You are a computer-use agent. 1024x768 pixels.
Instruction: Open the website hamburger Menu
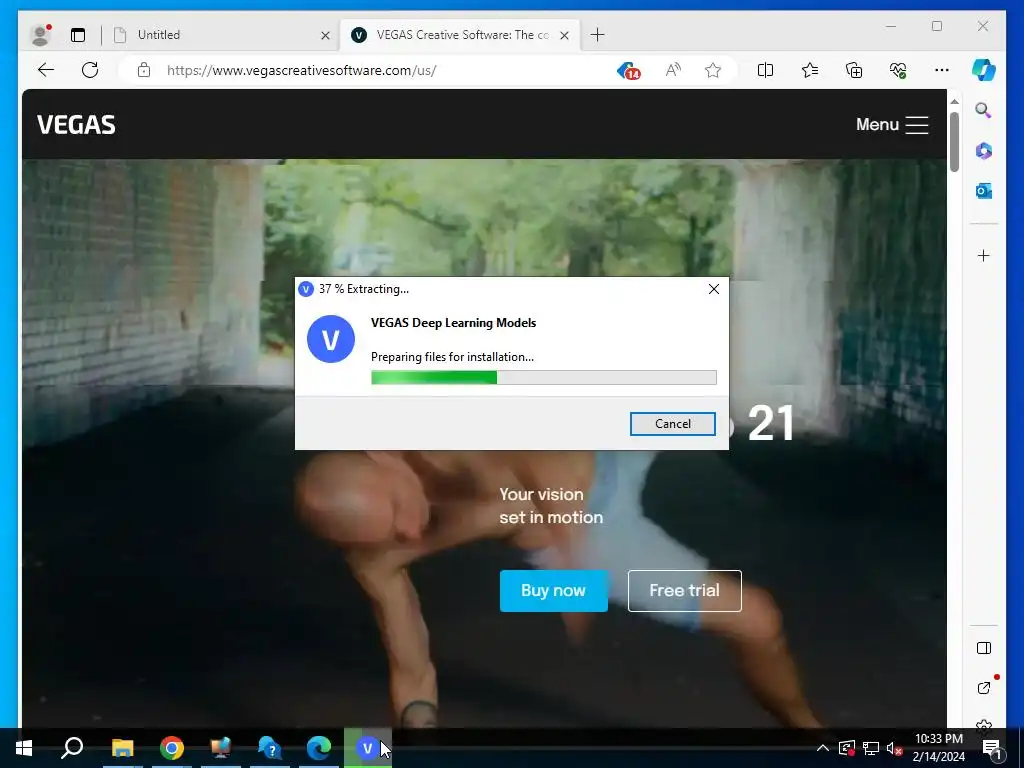892,124
